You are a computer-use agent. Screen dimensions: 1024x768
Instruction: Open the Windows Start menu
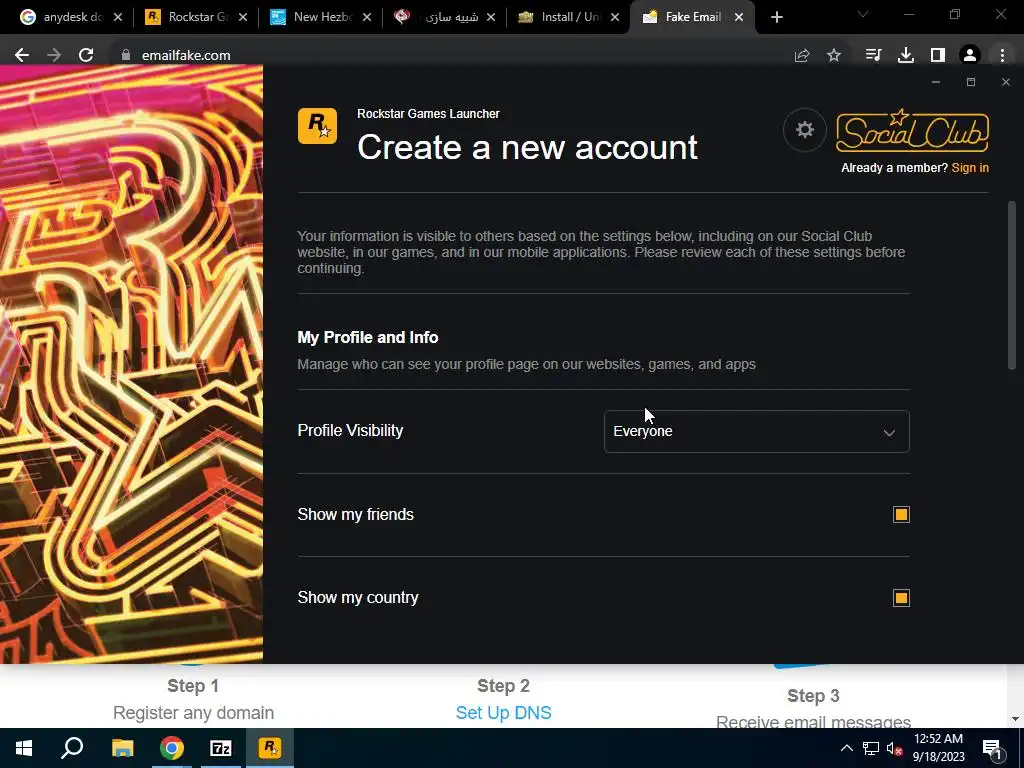click(24, 748)
